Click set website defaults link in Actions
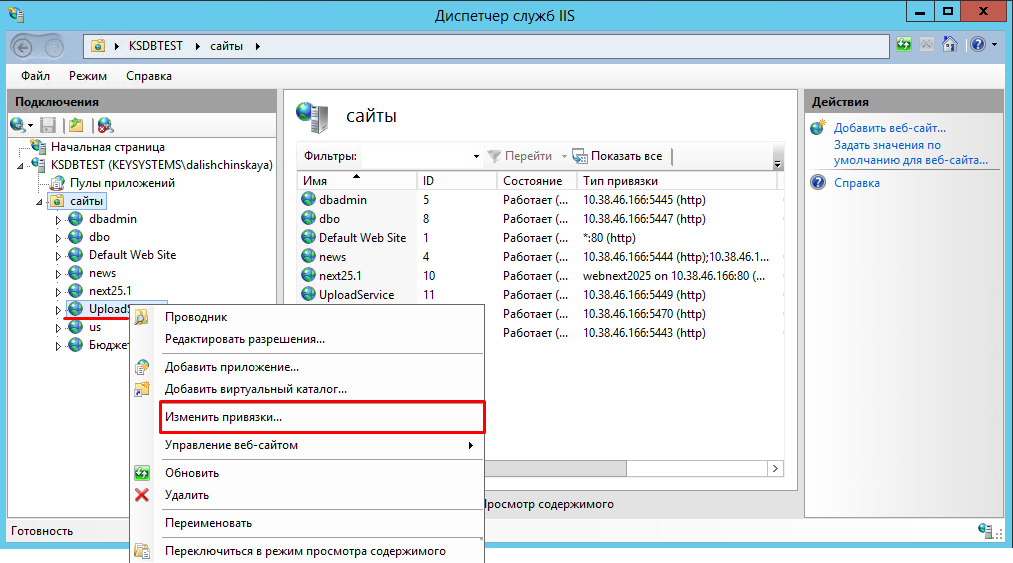 911,153
